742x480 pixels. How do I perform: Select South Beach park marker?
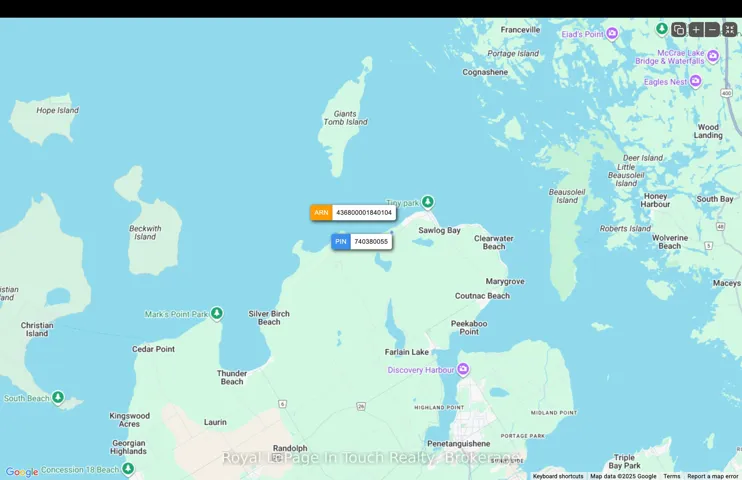tap(58, 398)
